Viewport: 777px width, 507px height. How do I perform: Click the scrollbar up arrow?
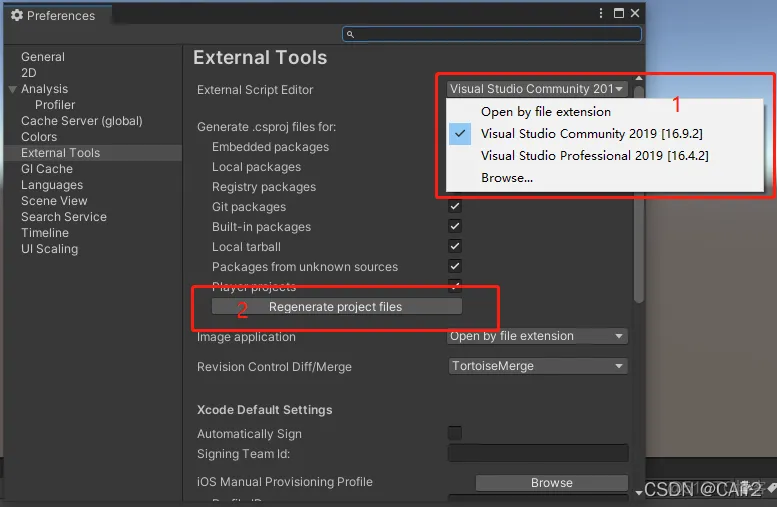tap(639, 78)
